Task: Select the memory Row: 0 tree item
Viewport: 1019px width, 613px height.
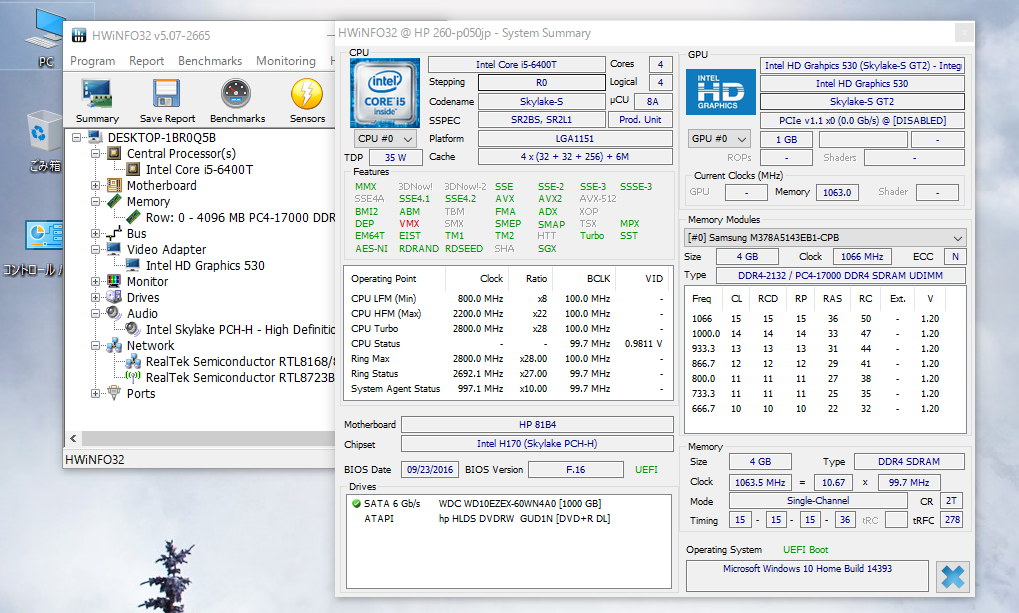Action: click(240, 217)
